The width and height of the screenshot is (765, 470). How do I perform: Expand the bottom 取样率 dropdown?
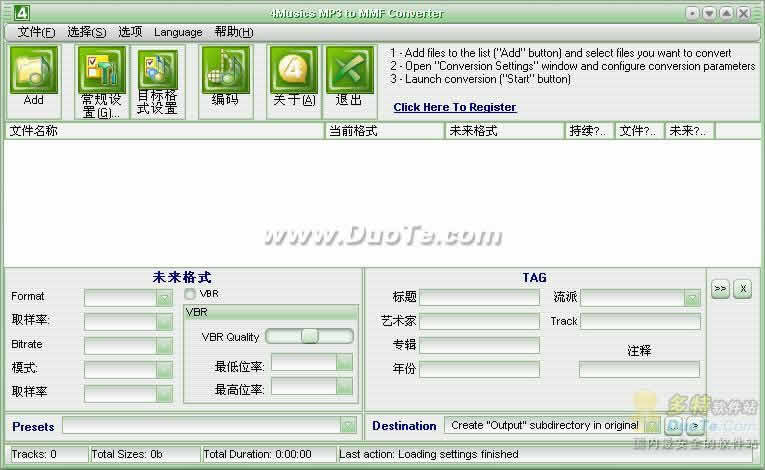[164, 393]
